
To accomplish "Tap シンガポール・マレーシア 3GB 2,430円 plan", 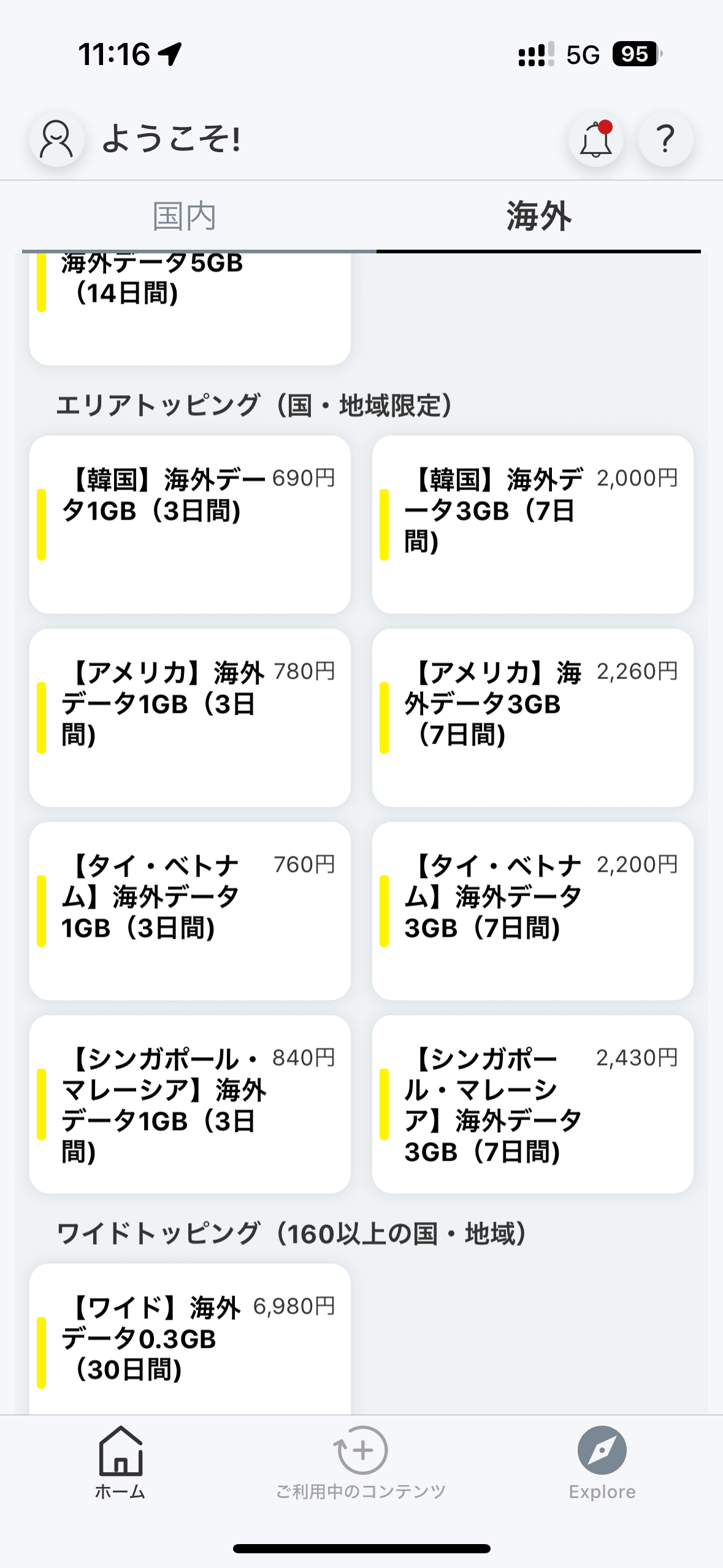I will point(532,1104).
